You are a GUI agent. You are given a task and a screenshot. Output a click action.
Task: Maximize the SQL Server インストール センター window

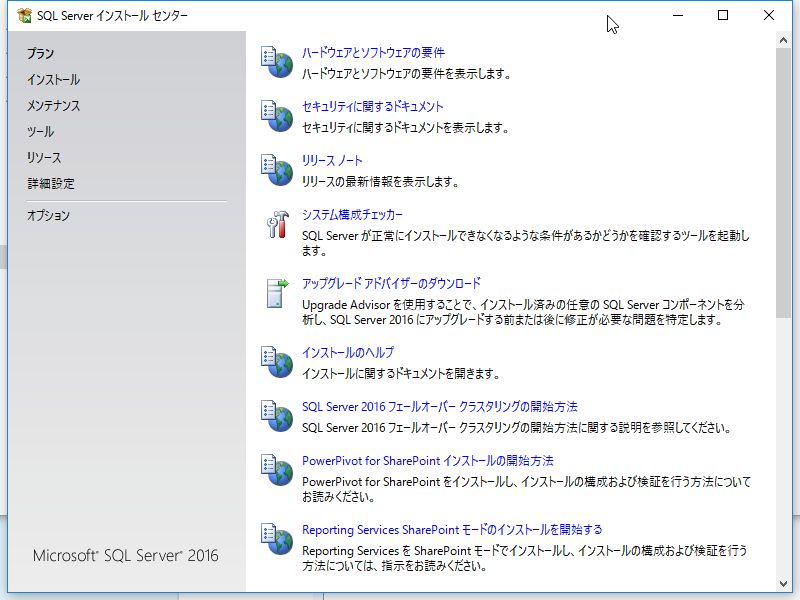point(723,15)
